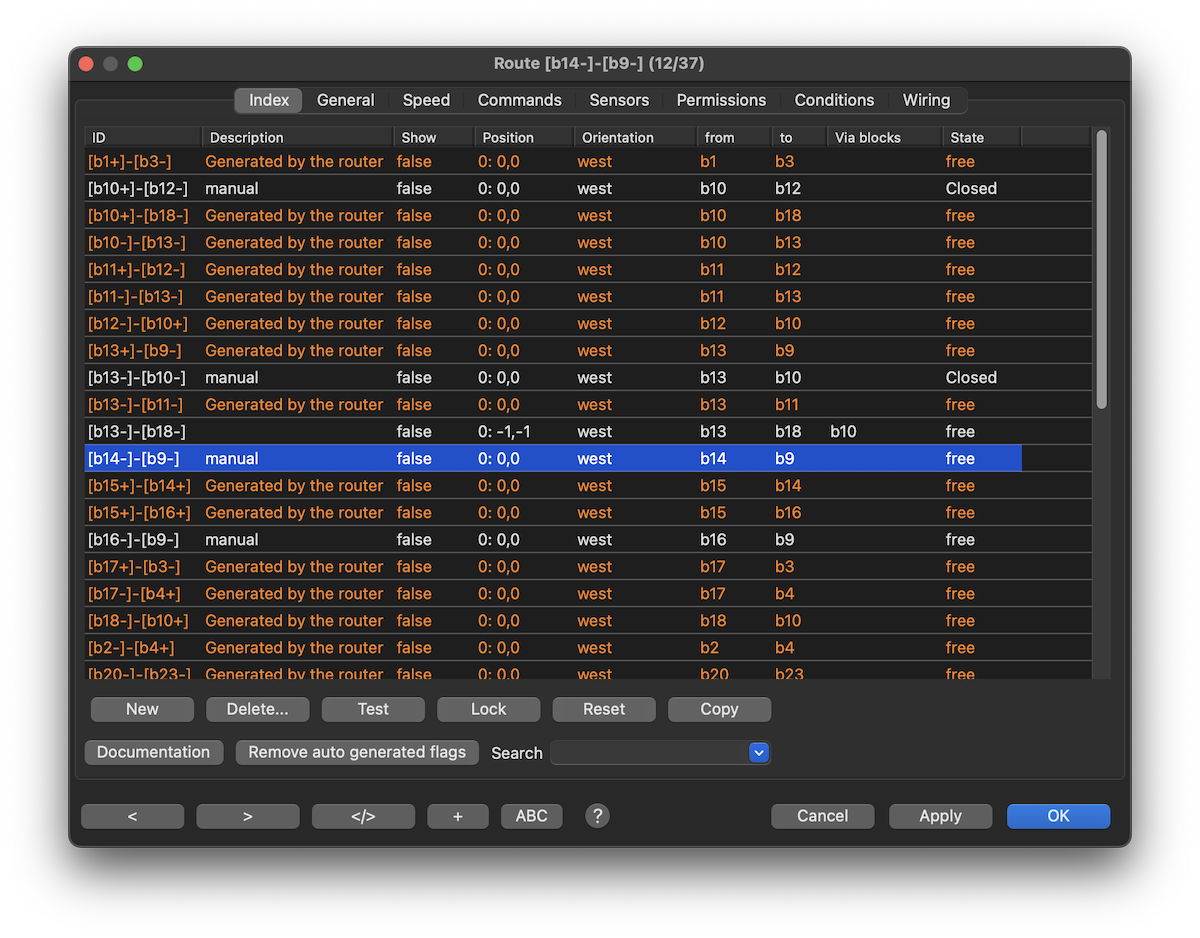Screen dimensions: 1200x938
Task: Click Remove auto generated flags button
Action: click(x=357, y=752)
